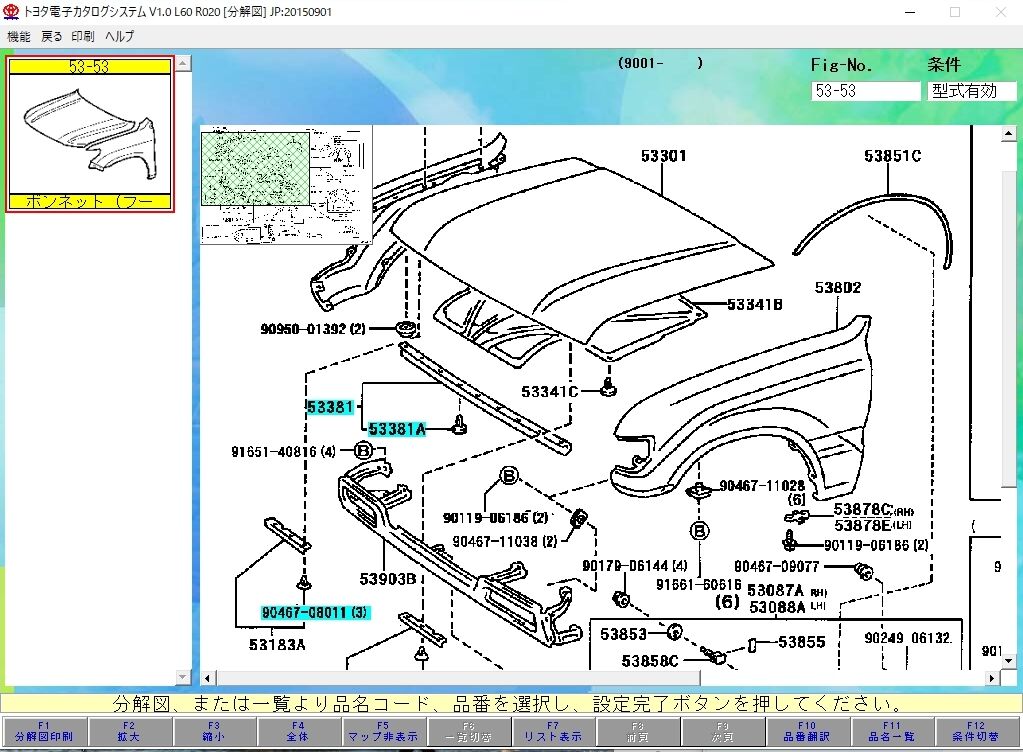Click diagram vertical scrollbar up arrow
Viewport: 1023px width, 752px height.
click(1009, 134)
